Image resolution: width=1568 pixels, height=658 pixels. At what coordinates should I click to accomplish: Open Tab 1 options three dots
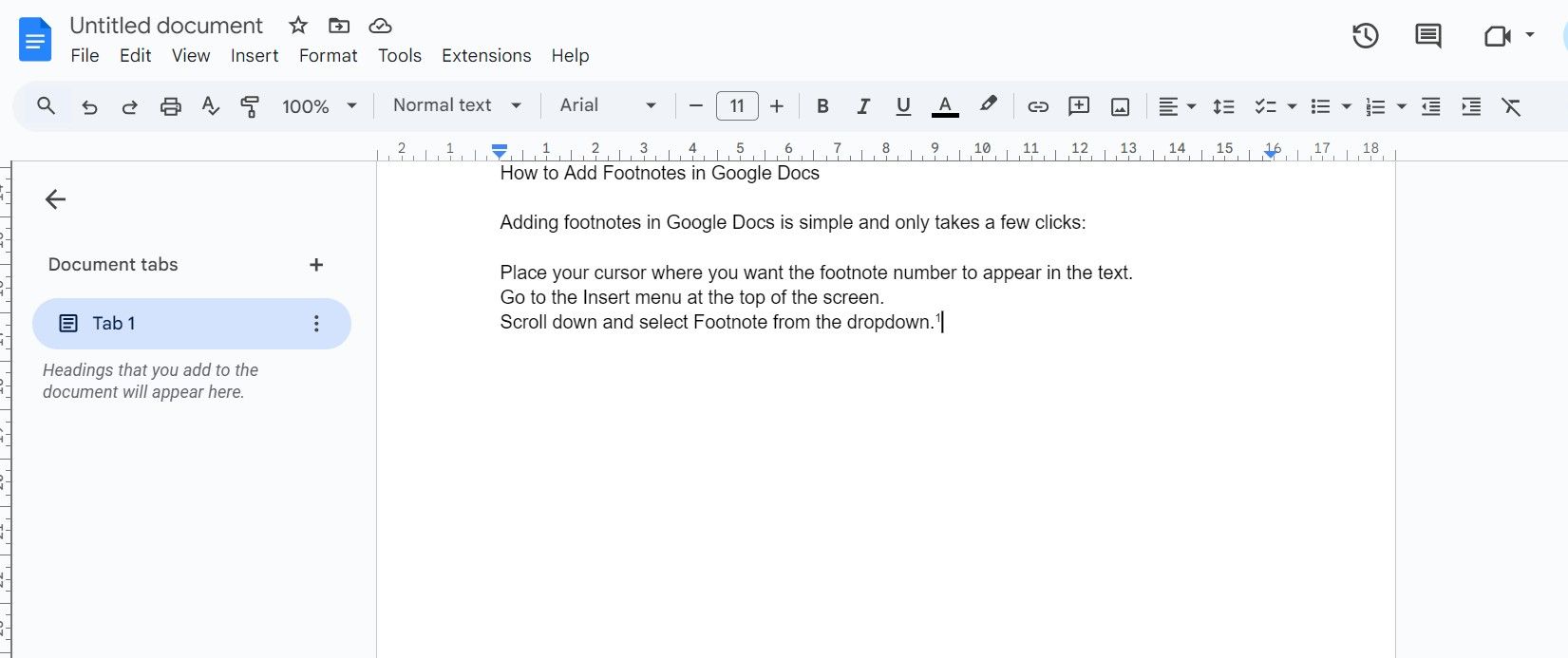316,324
